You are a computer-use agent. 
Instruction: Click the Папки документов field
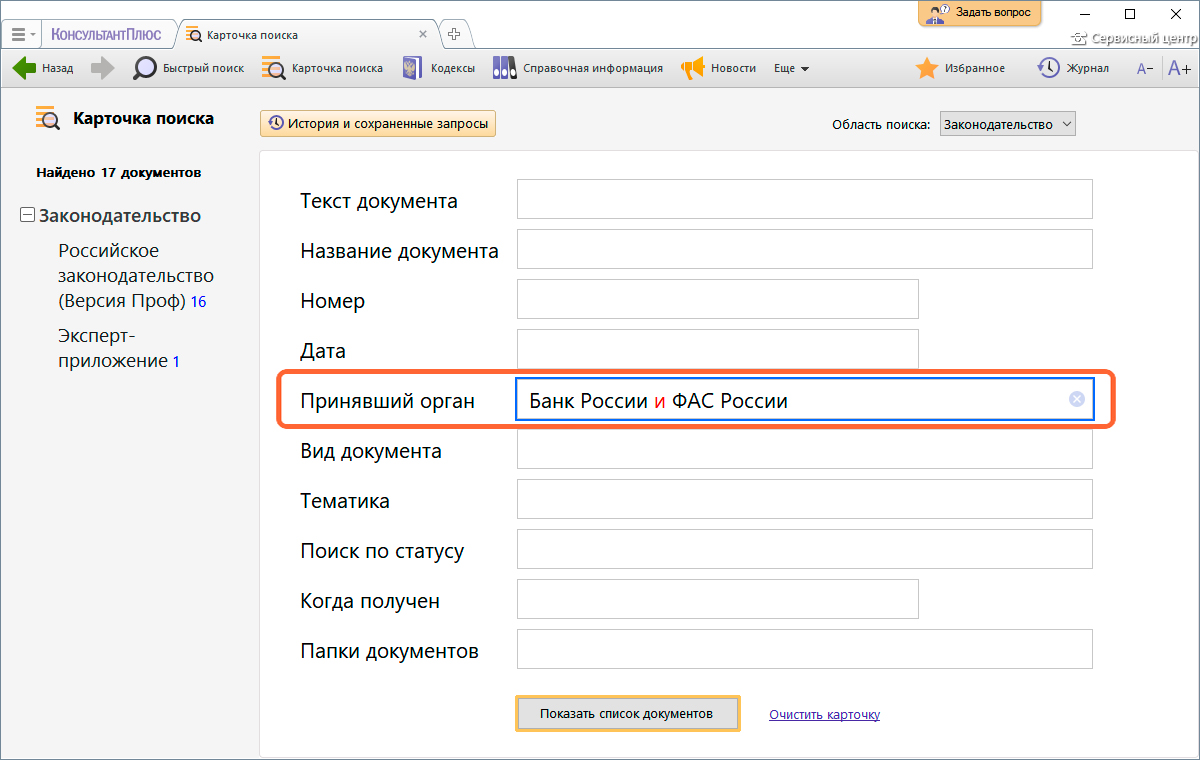pos(804,649)
